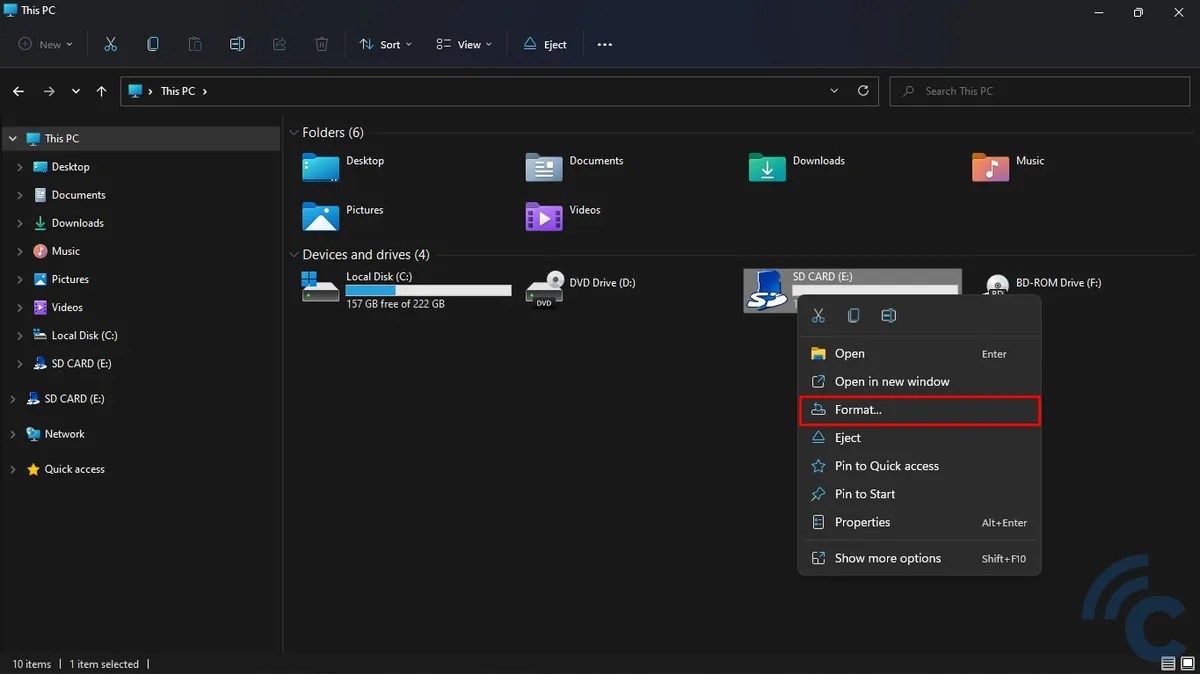Screen dimensions: 1200x674
Task: Expand the Desktop node in sidebar
Action: (x=20, y=167)
